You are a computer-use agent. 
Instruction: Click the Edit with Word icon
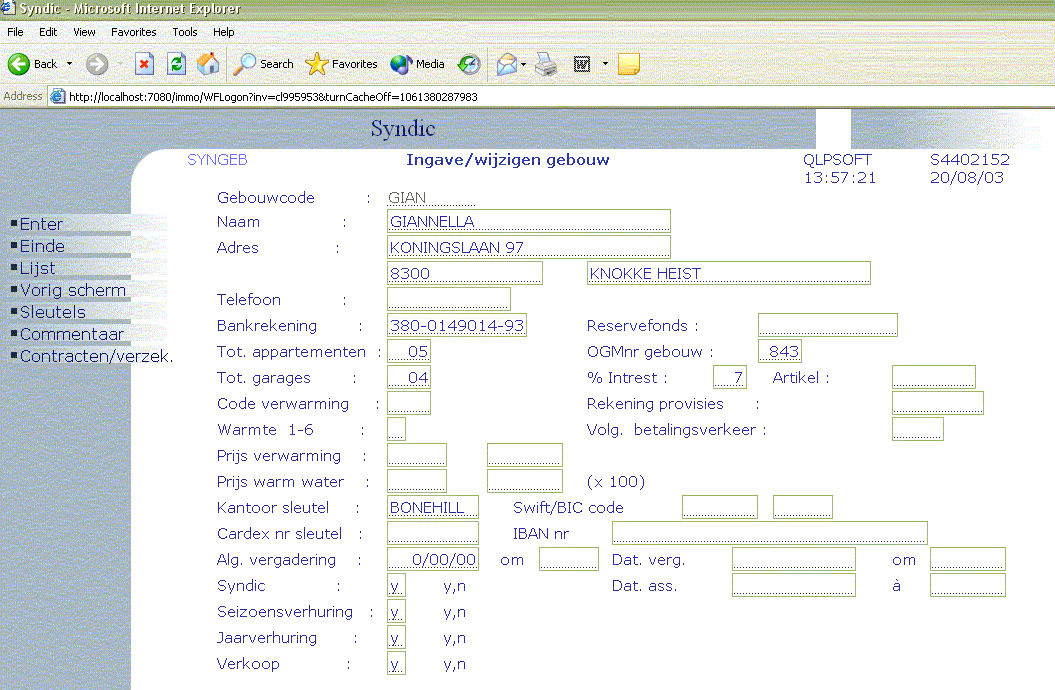(582, 64)
